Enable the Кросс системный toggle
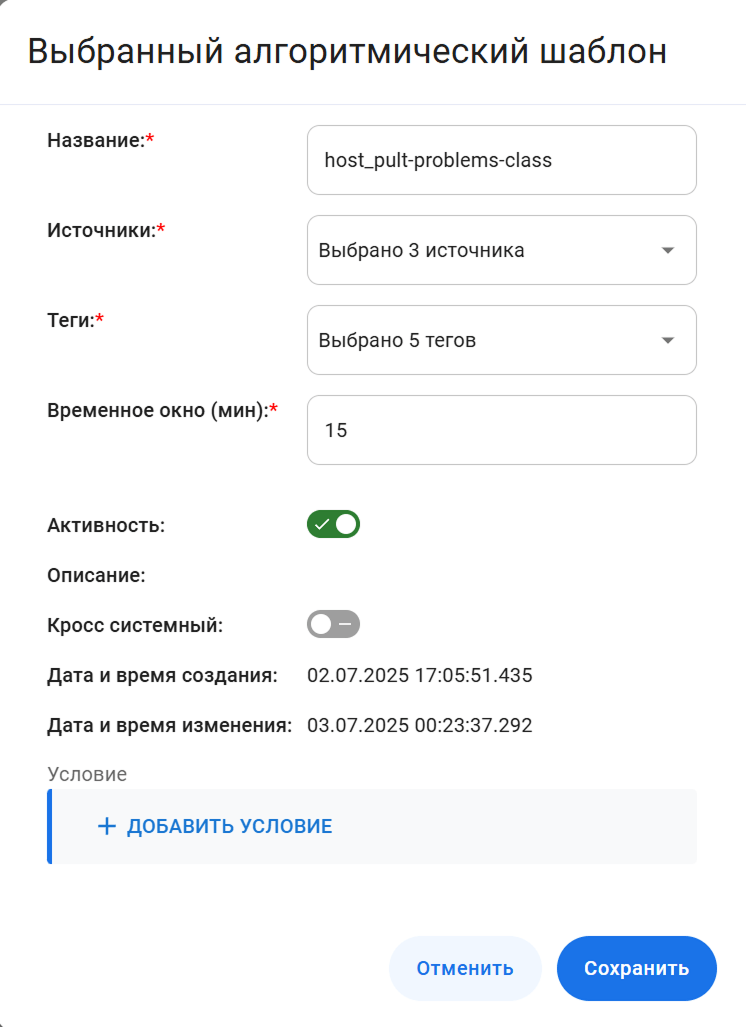Screen dimensions: 746x1027 333,624
